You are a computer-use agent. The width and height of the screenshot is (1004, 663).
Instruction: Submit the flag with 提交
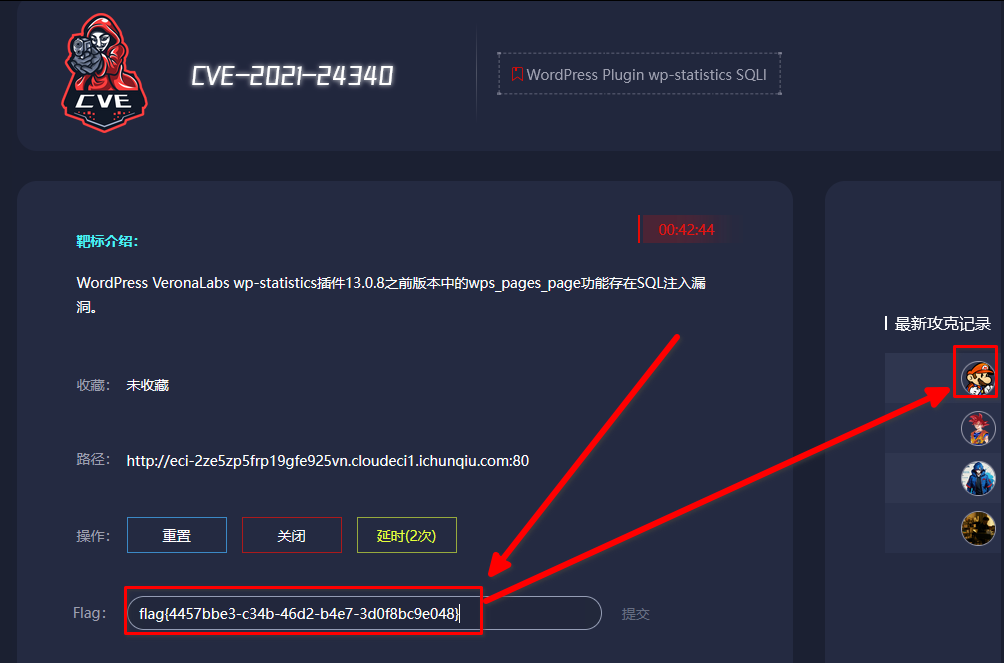tap(635, 614)
